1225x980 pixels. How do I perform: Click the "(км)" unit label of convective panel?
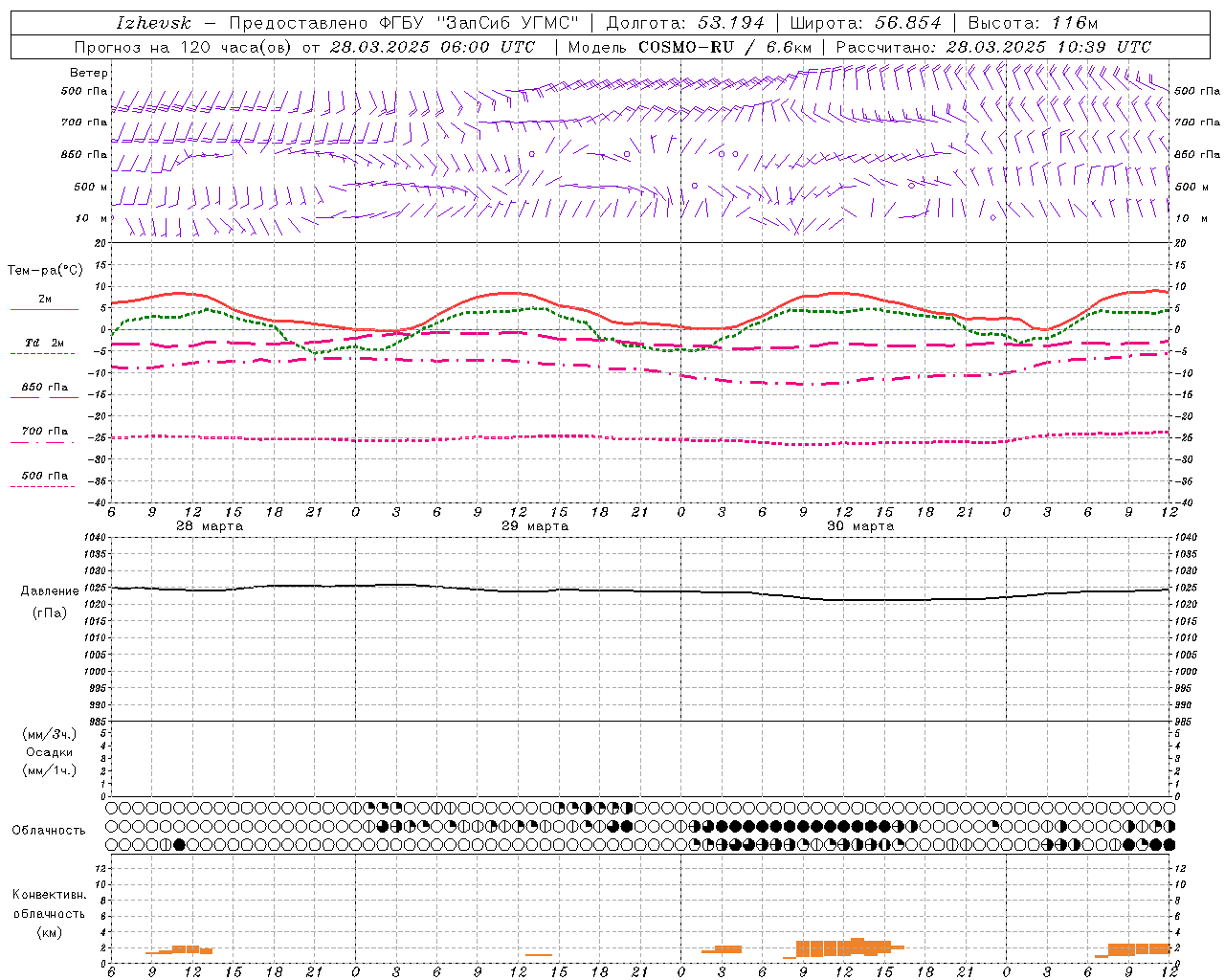[x=50, y=932]
